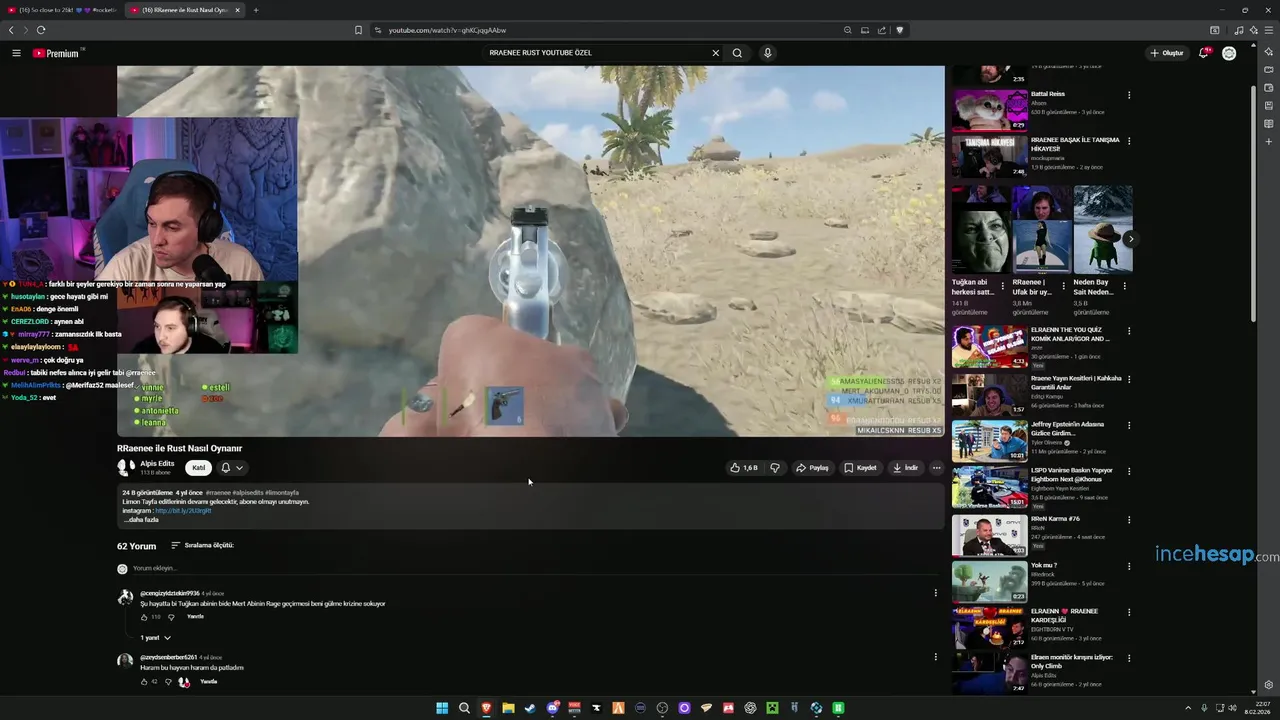This screenshot has width=1280, height=720.
Task: Click the magnifier search button
Action: (737, 53)
